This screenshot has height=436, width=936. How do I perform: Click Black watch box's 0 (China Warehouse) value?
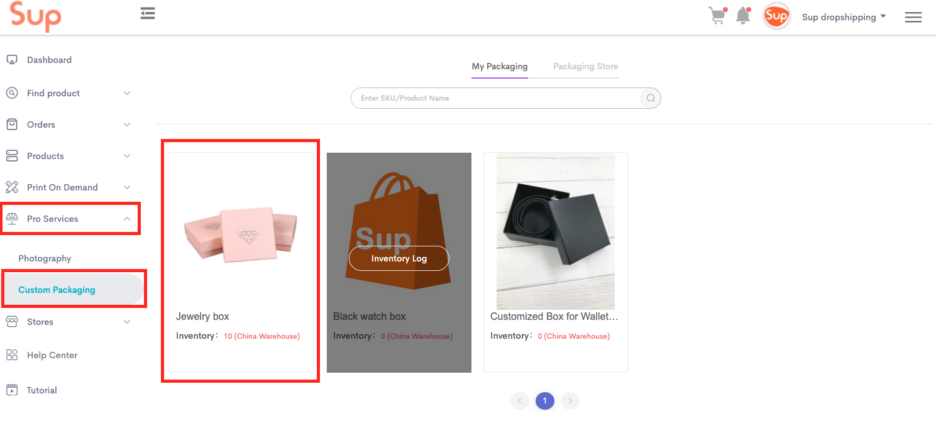pyautogui.click(x=417, y=336)
